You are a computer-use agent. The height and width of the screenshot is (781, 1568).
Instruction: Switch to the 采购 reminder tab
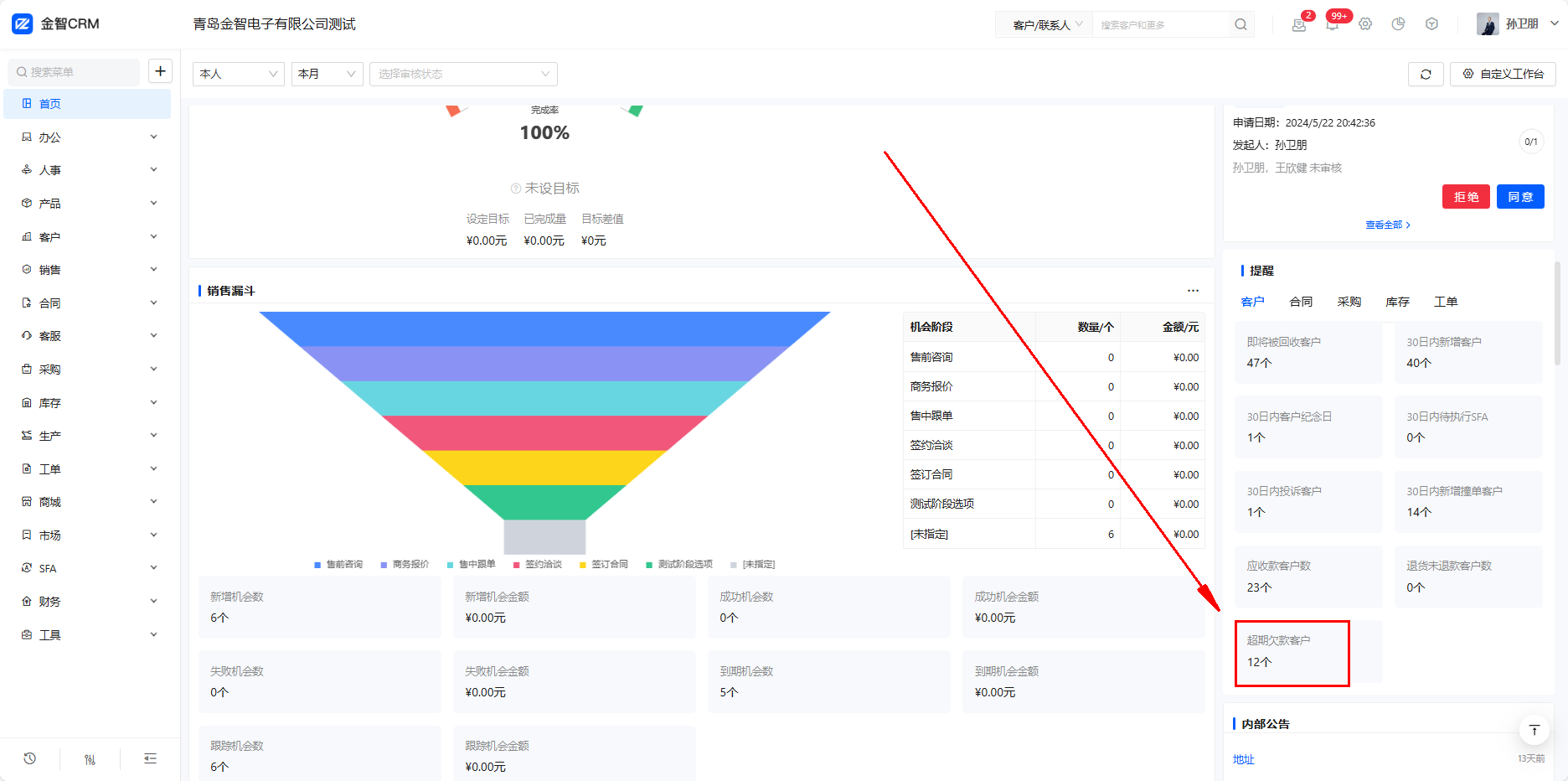click(1349, 302)
